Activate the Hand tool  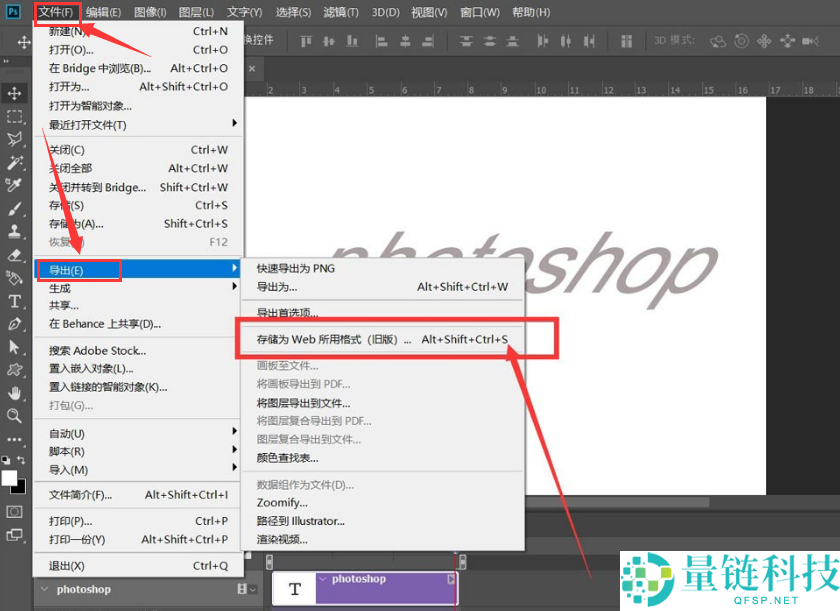point(15,393)
